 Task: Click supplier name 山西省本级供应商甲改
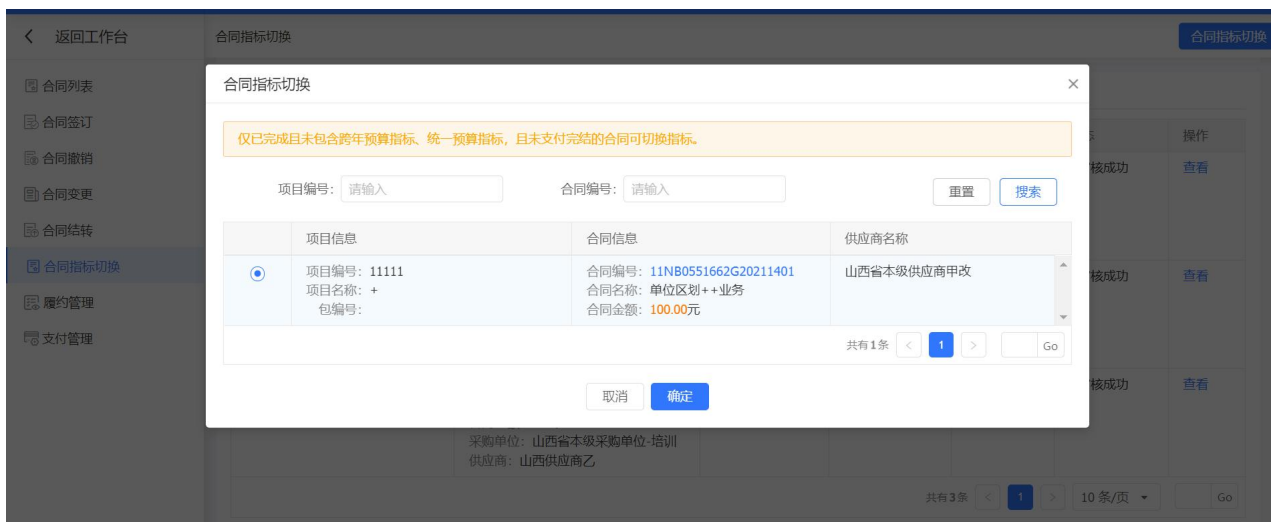point(908,271)
